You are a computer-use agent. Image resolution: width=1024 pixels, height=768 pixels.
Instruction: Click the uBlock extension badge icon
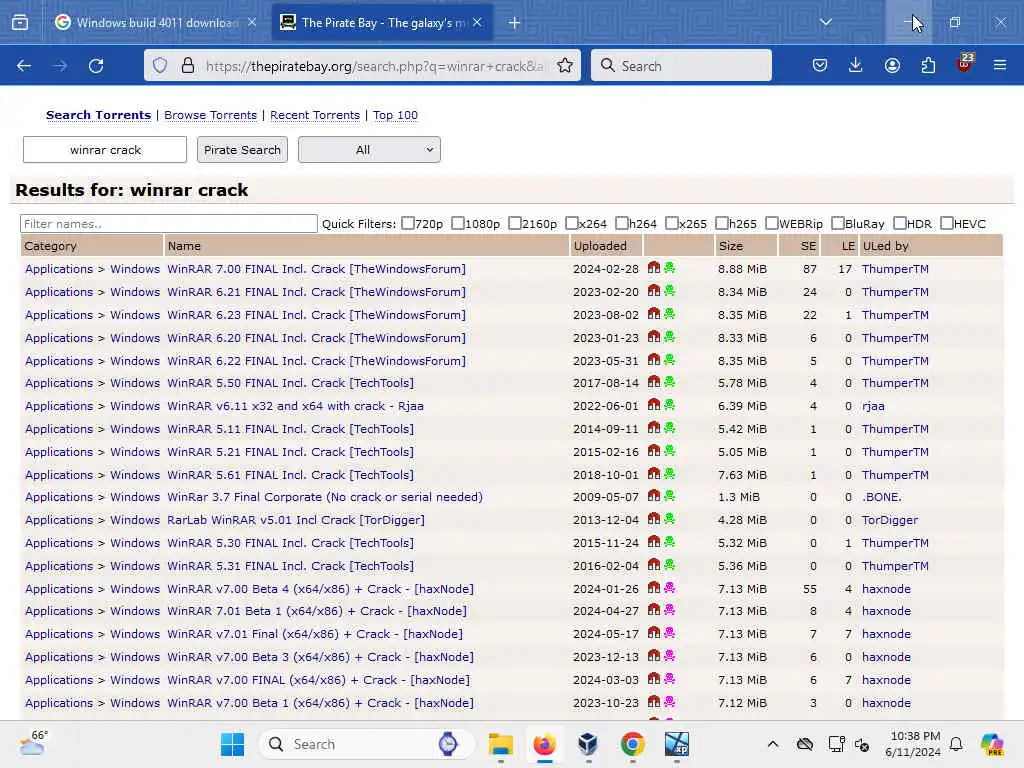coord(965,63)
